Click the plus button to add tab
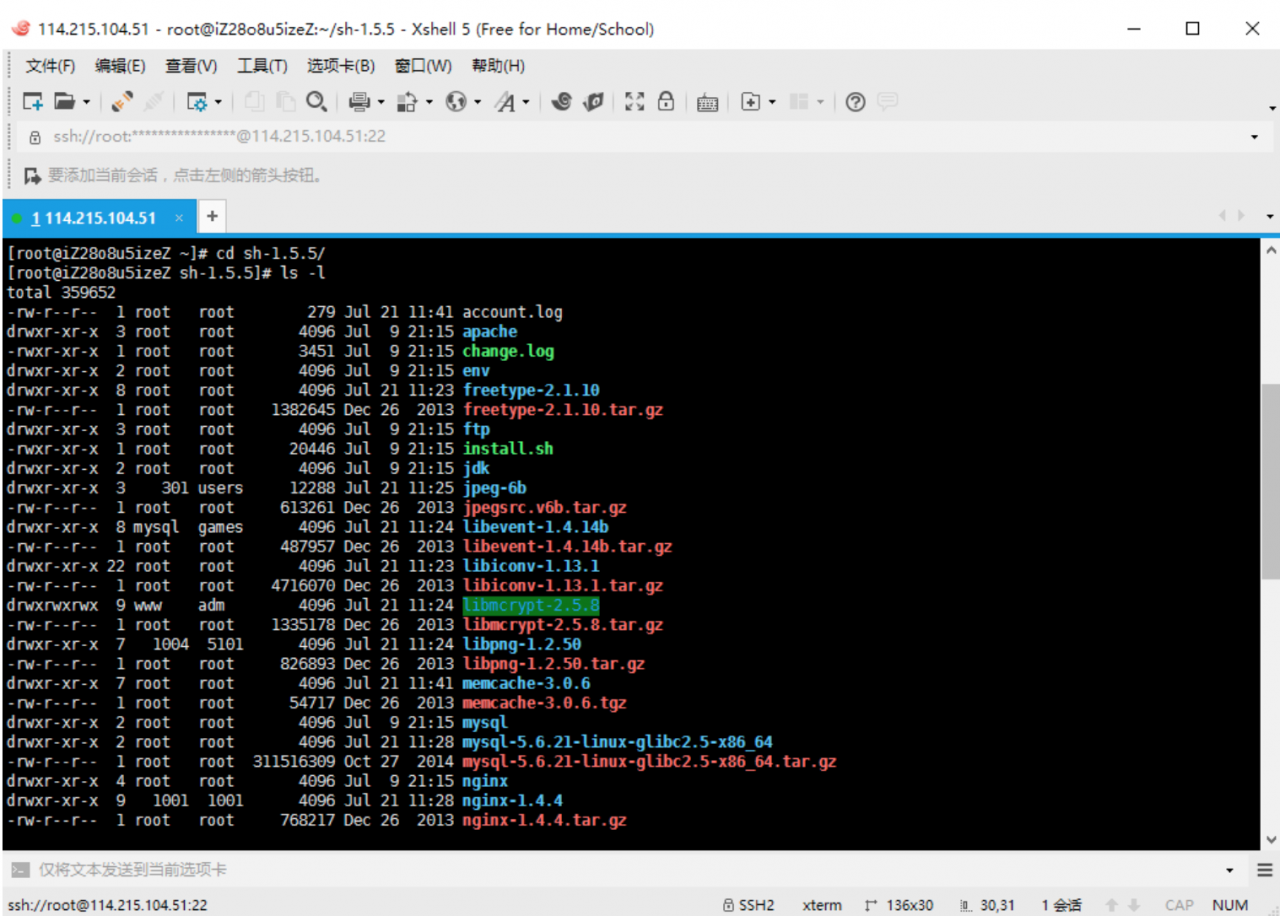Viewport: 1280px width, 916px height. (x=212, y=216)
